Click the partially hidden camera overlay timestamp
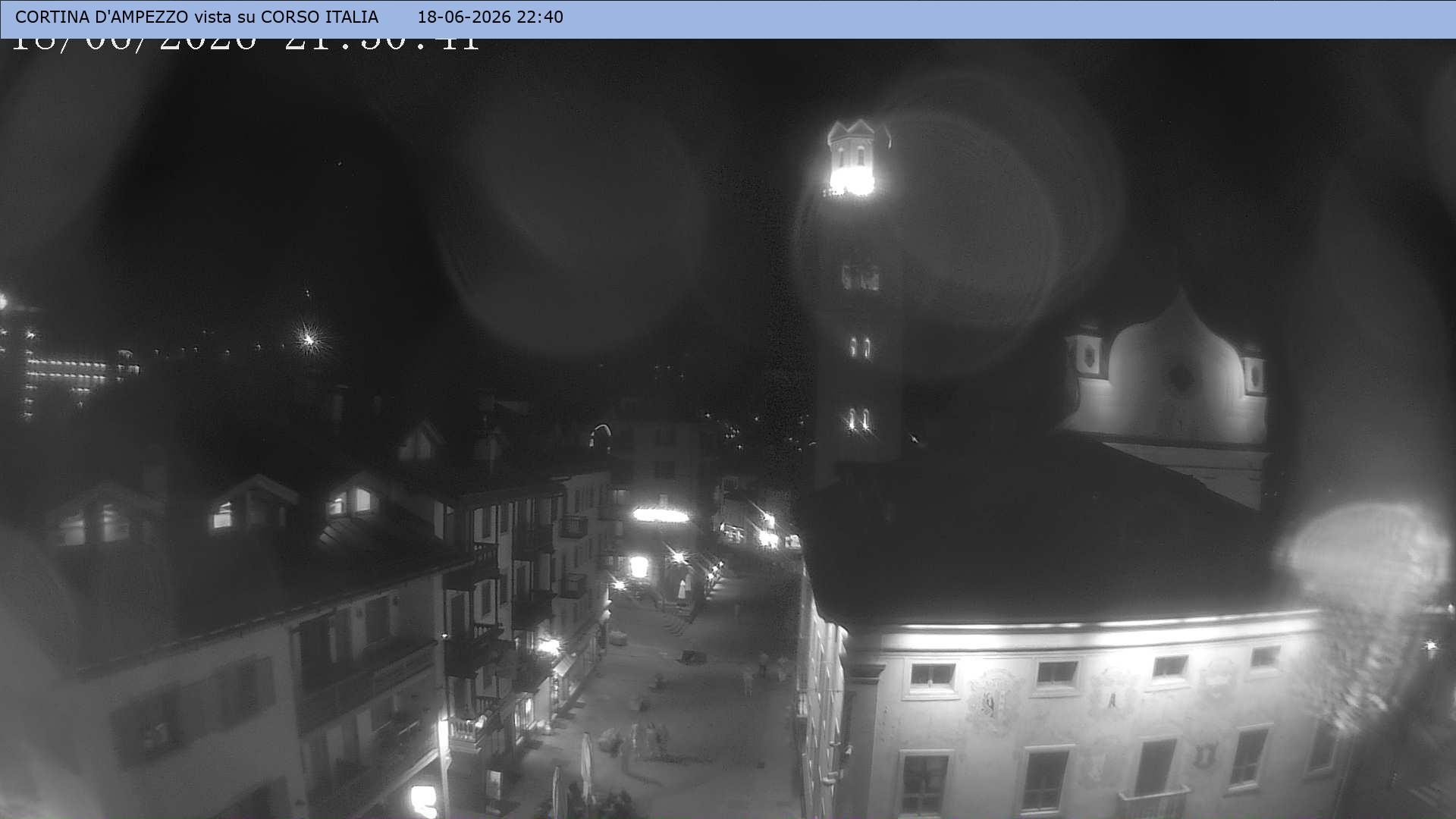1456x819 pixels. tap(246, 45)
